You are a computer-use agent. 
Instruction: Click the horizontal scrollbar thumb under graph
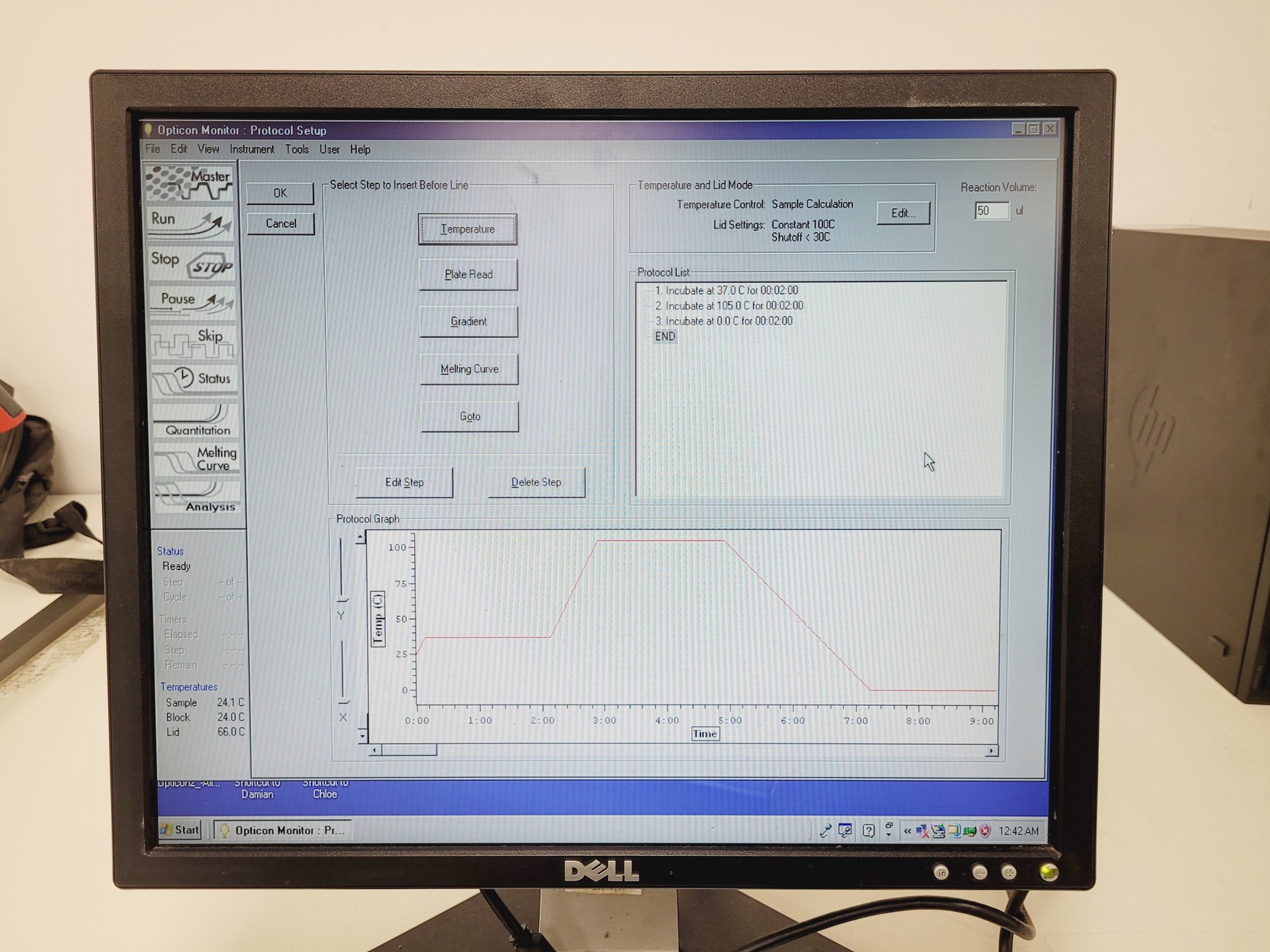pyautogui.click(x=409, y=750)
